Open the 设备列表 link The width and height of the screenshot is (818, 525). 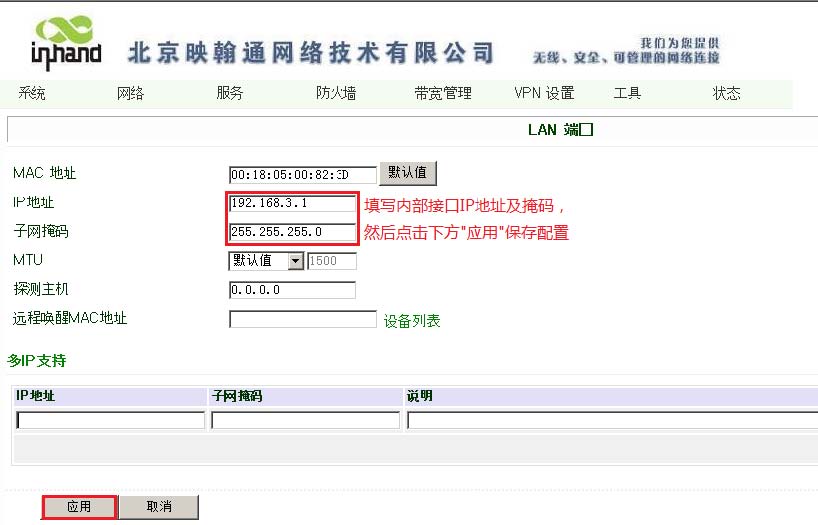point(412,321)
